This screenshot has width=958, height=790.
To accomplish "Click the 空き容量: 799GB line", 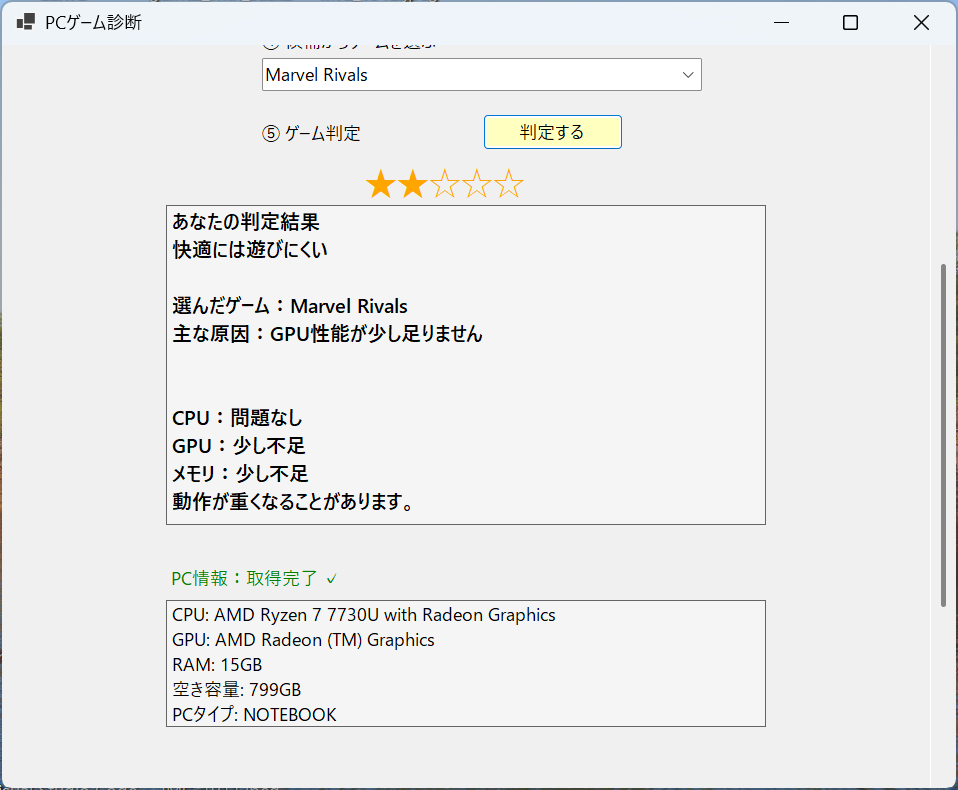I will [236, 690].
